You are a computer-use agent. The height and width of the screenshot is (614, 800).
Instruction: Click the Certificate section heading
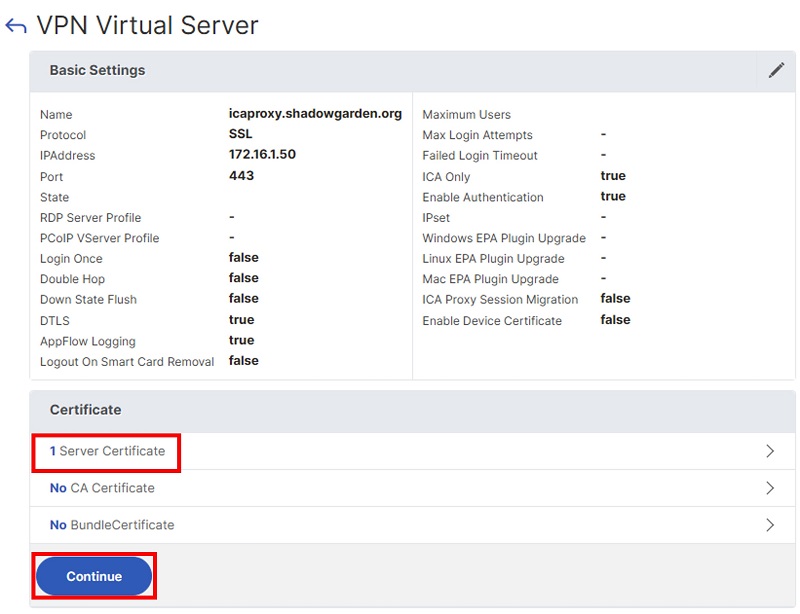click(85, 410)
